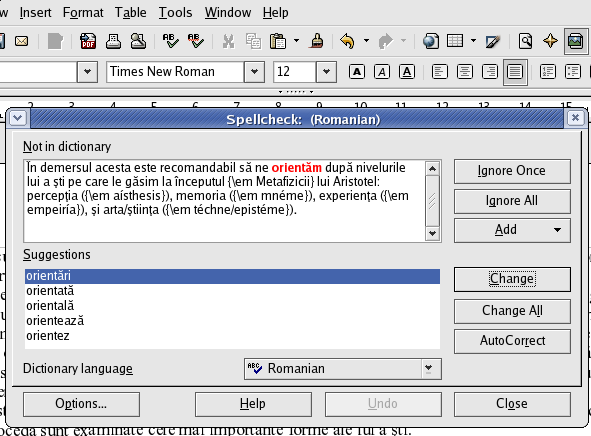The width and height of the screenshot is (591, 436).
Task: Select the highlighted suggestion "orientări"
Action: pyautogui.click(x=232, y=276)
